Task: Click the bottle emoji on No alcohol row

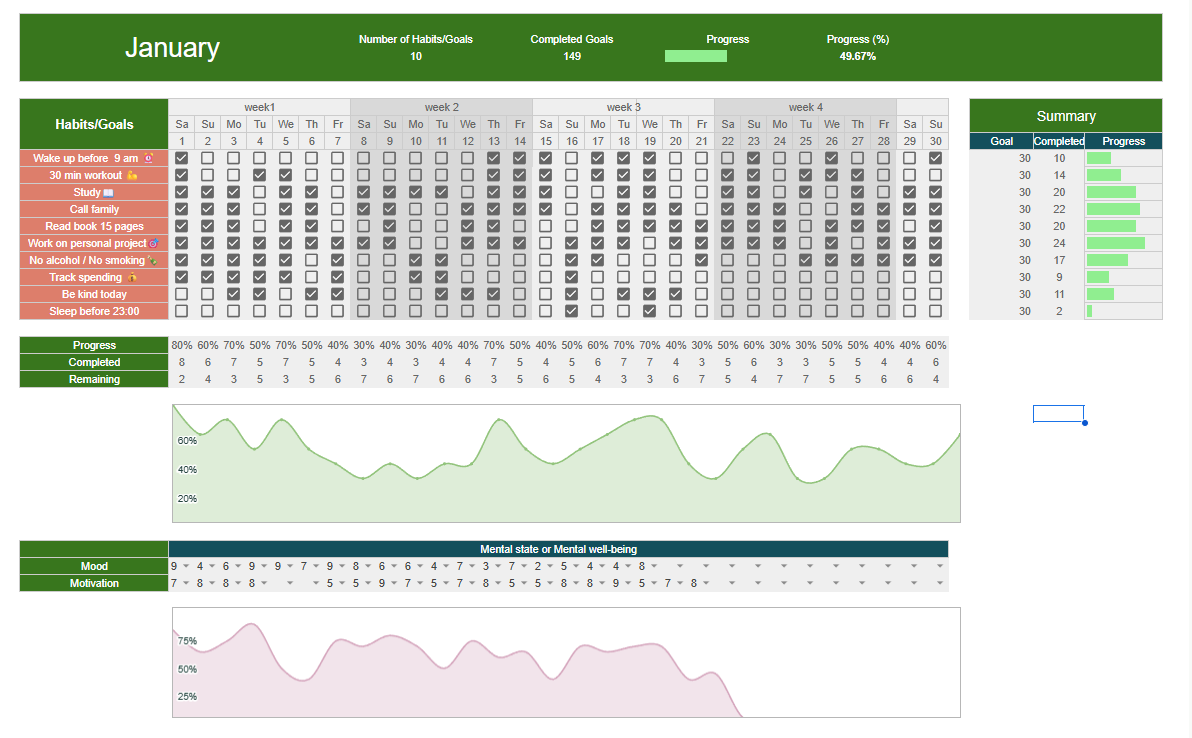Action: coord(152,260)
